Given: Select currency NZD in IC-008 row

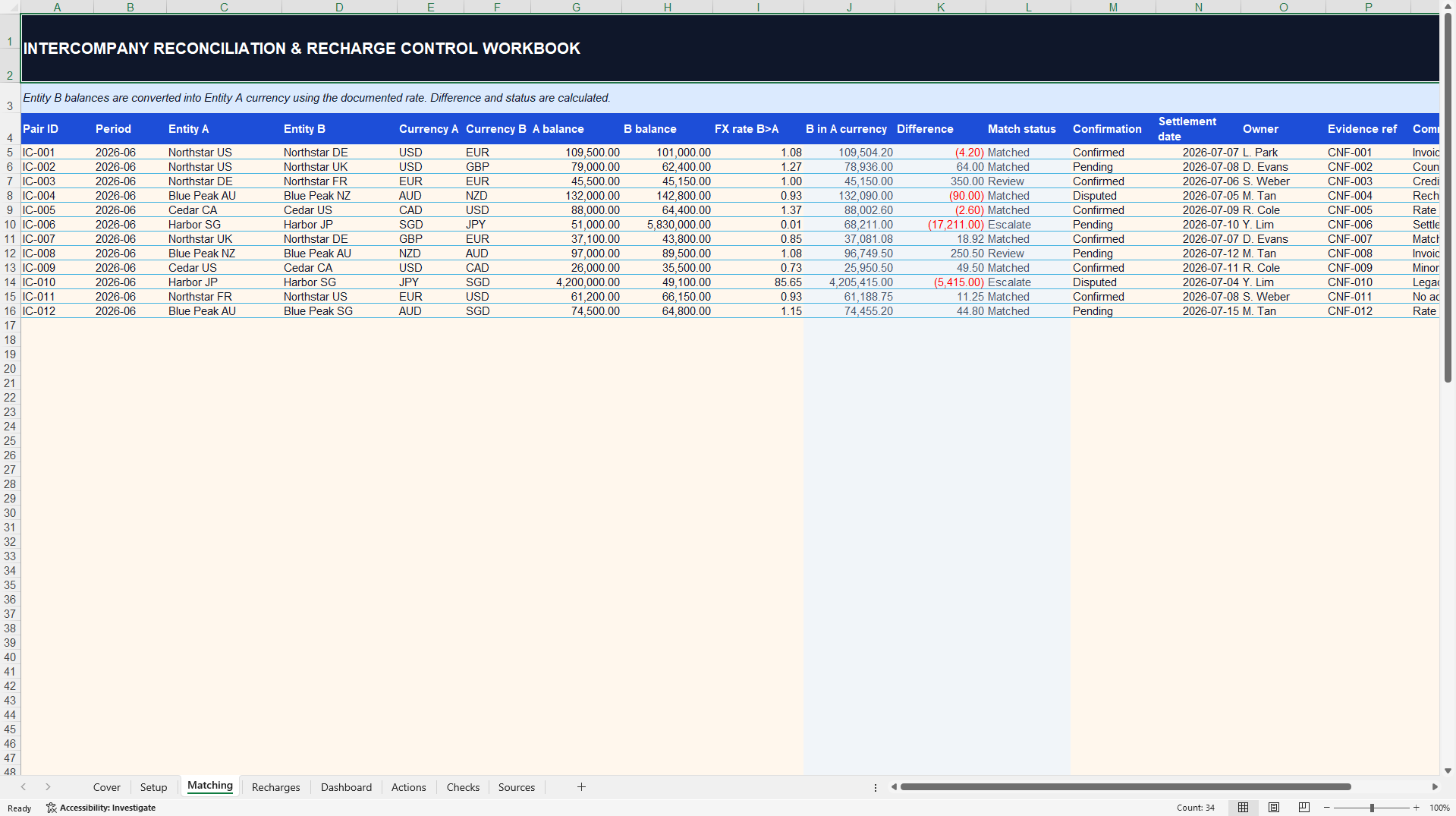Looking at the screenshot, I should pyautogui.click(x=430, y=254).
